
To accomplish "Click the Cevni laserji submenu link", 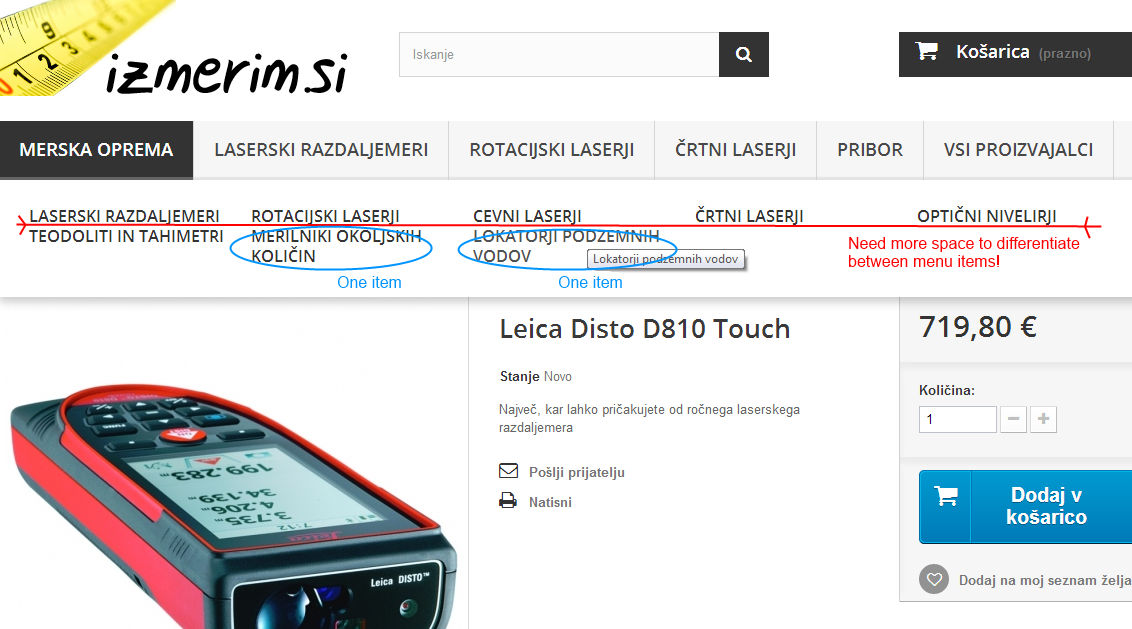I will point(527,216).
